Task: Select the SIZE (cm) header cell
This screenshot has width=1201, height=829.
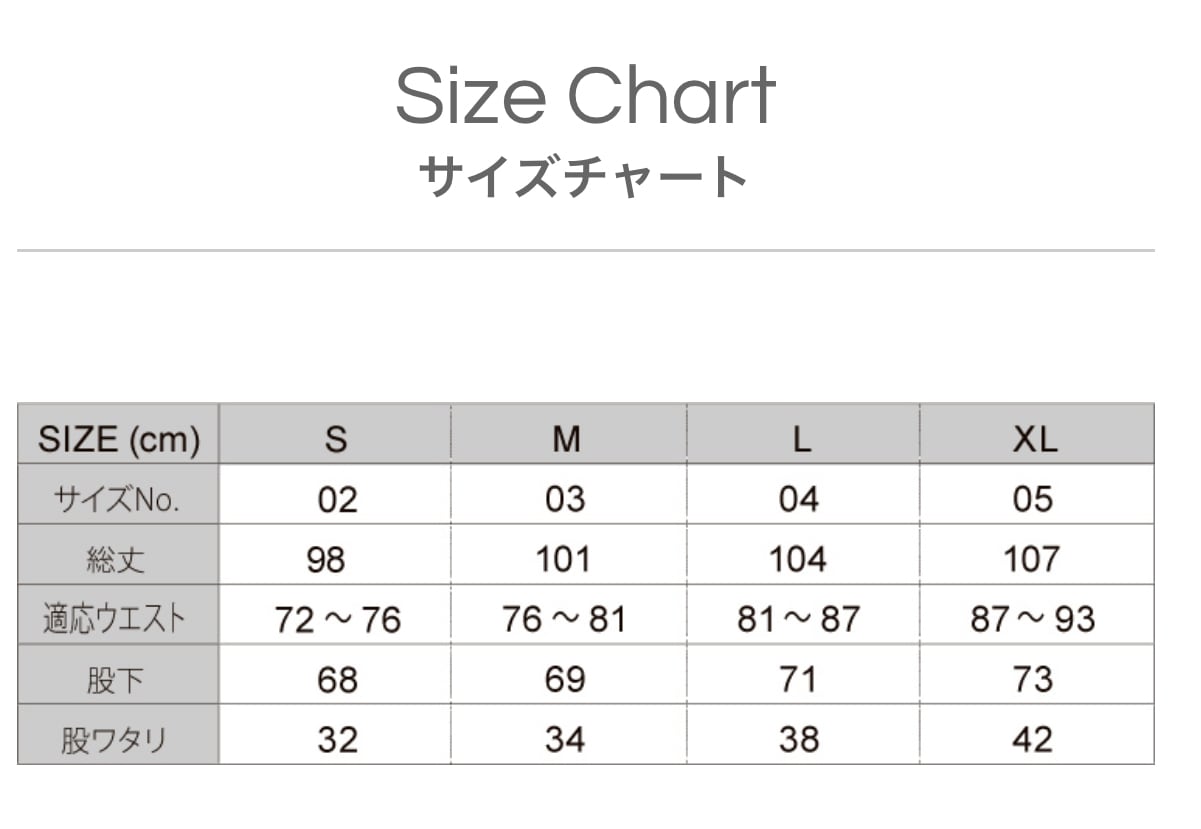Action: tap(118, 438)
